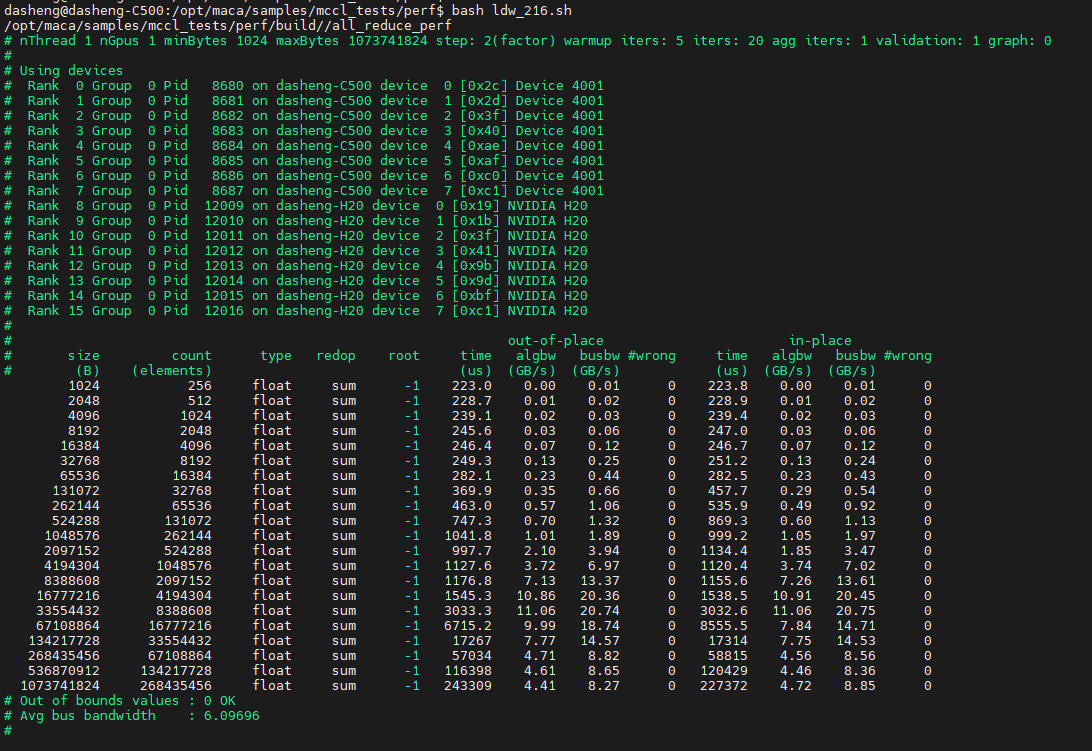Select the average bus bandwidth value 6.09696
The width and height of the screenshot is (1092, 751).
(x=231, y=716)
